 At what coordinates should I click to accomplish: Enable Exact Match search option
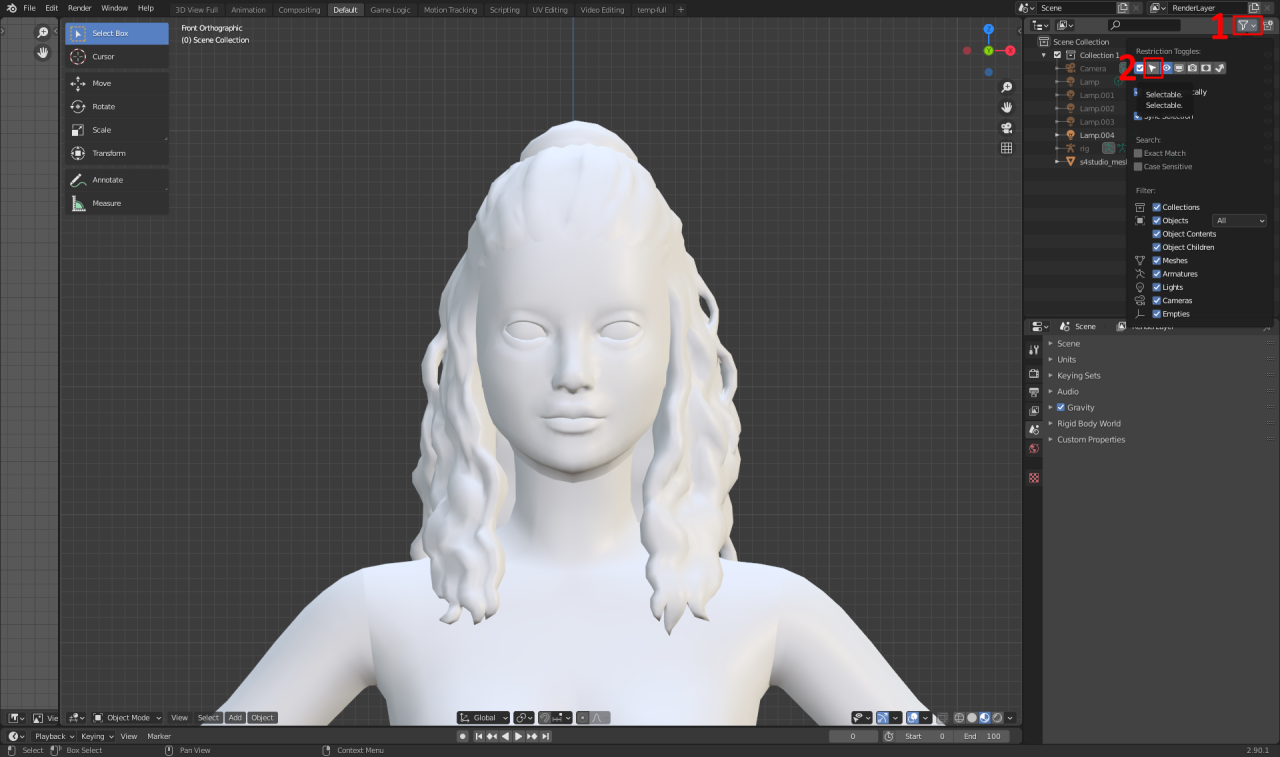pyautogui.click(x=1138, y=153)
